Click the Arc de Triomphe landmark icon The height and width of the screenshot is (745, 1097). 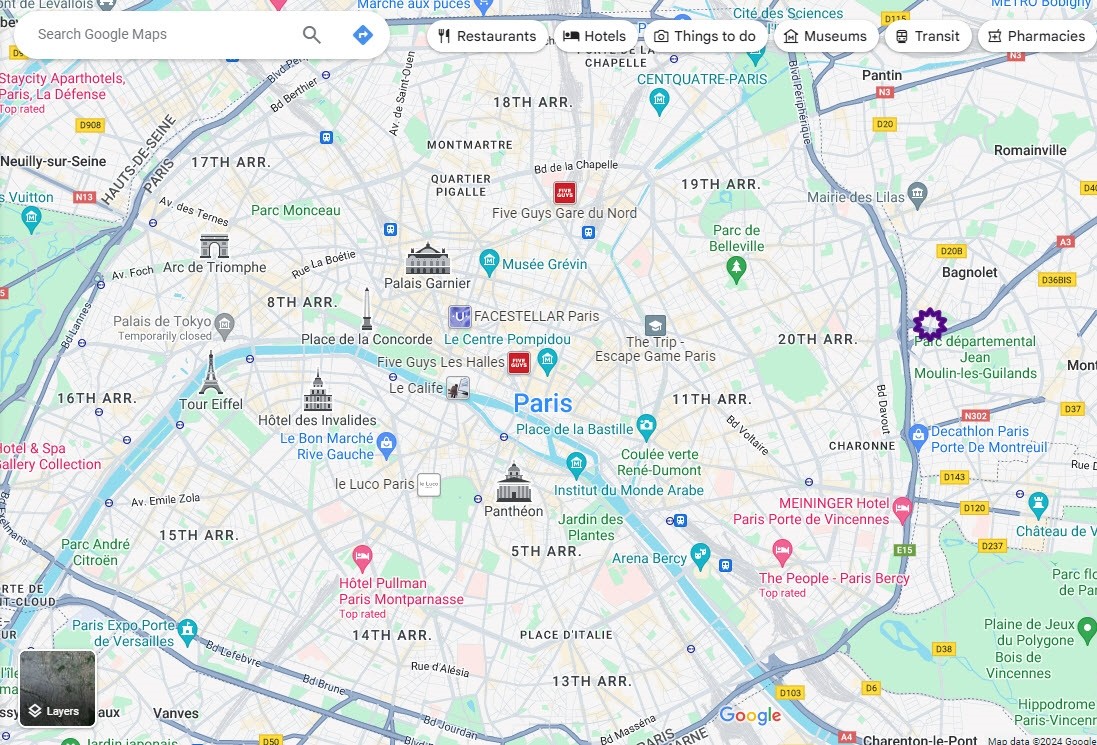click(214, 246)
